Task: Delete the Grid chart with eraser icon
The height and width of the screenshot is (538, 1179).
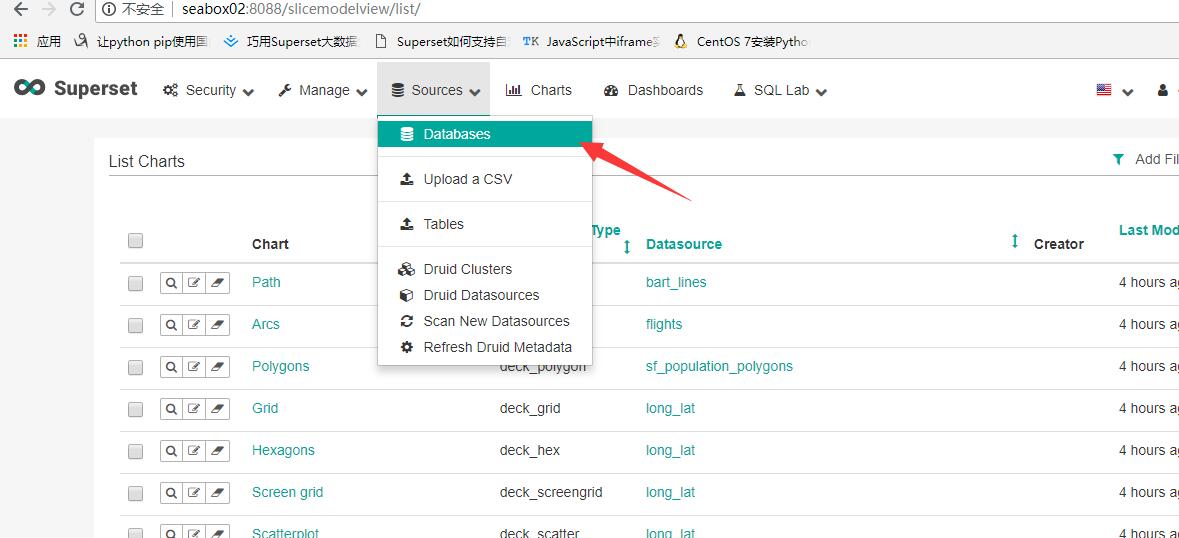Action: [217, 409]
